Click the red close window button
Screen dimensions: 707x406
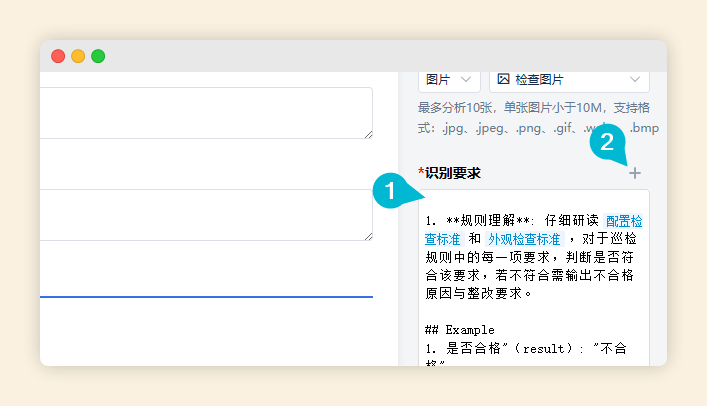point(58,56)
